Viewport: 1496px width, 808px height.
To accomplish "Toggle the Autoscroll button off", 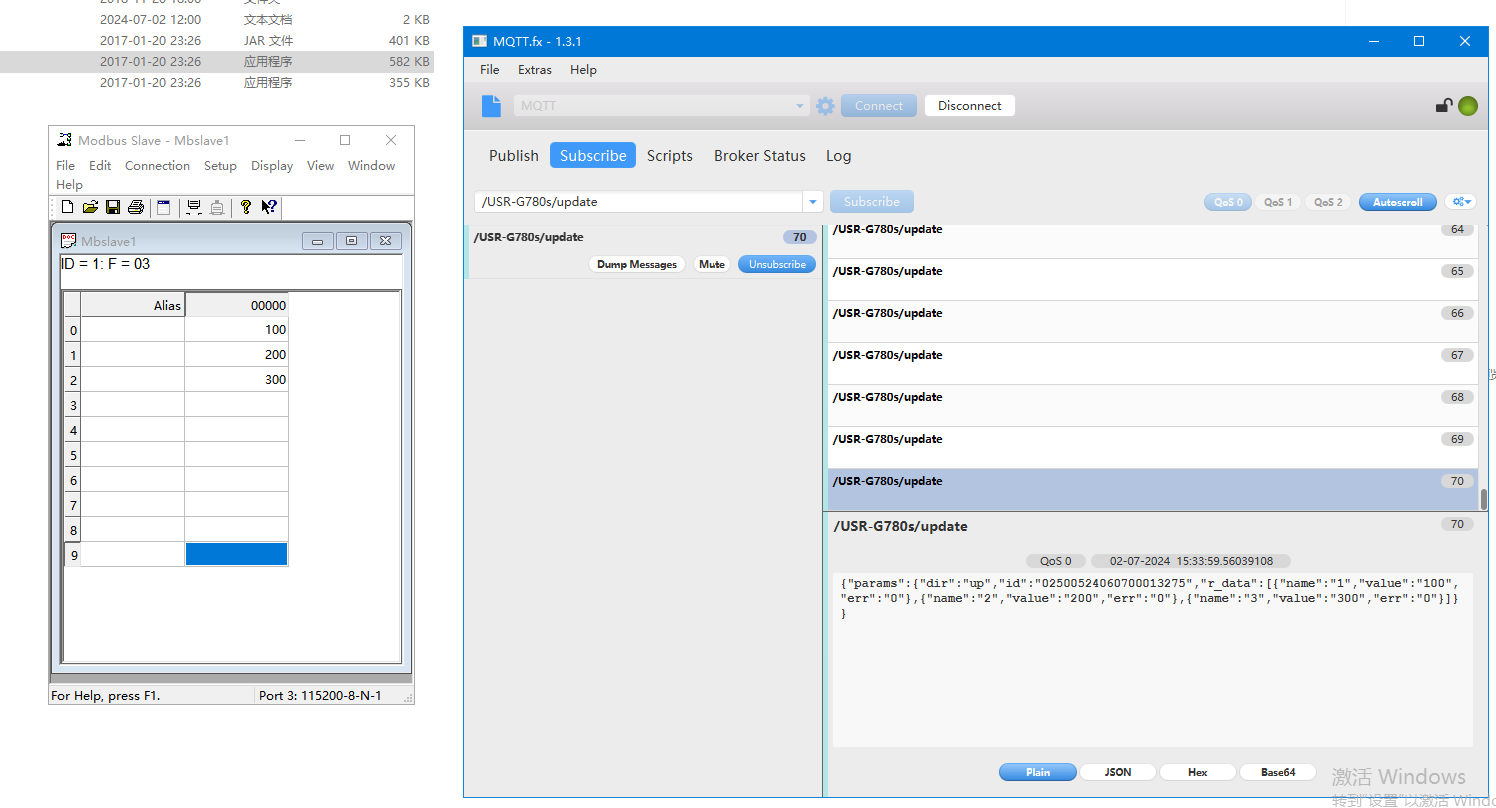I will pyautogui.click(x=1397, y=202).
